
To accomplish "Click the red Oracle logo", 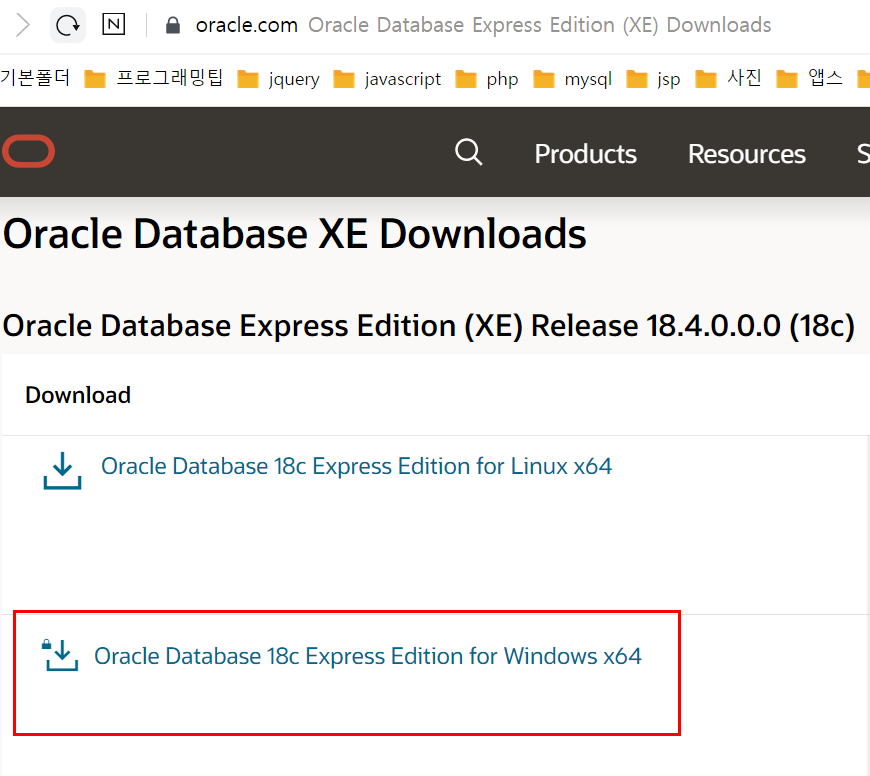I will pyautogui.click(x=28, y=151).
